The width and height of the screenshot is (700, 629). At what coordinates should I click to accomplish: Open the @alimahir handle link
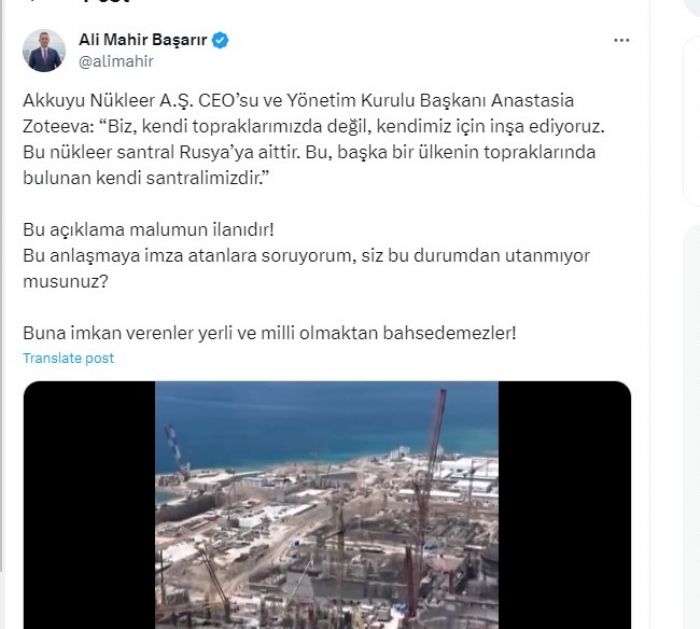(116, 61)
